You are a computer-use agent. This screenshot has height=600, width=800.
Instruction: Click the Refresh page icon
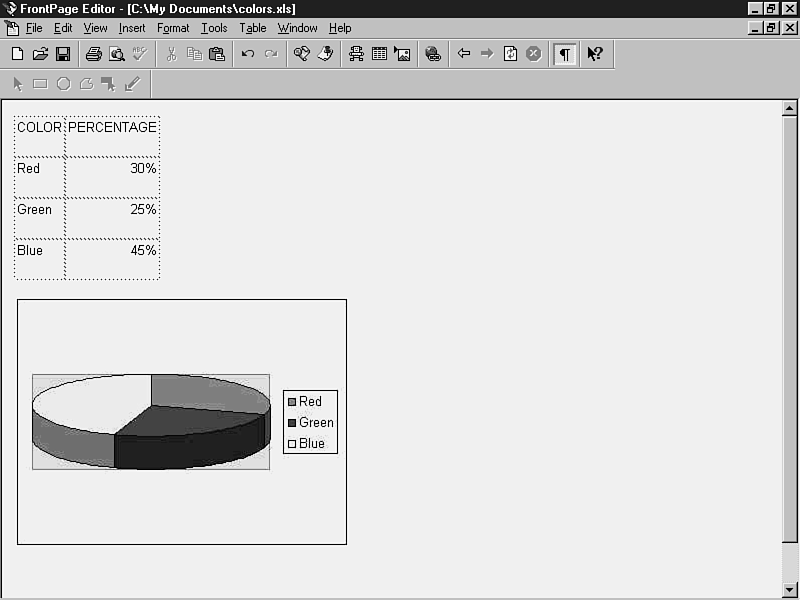point(510,54)
